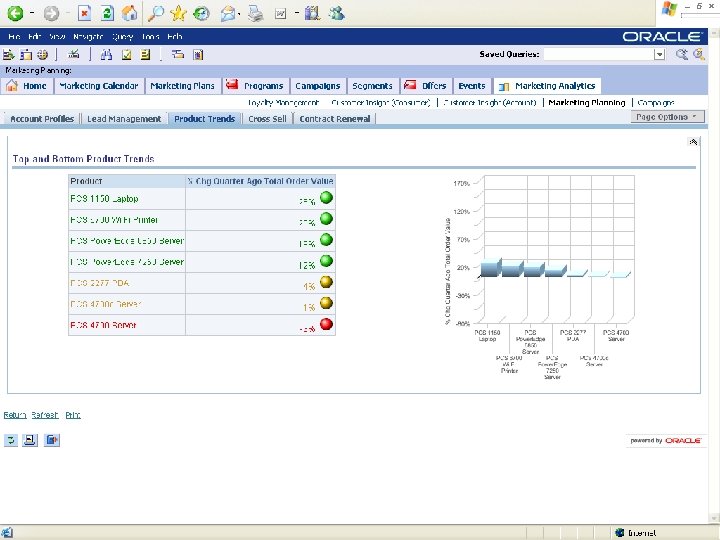720x540 pixels.
Task: Open the Programs tab
Action: [x=256, y=86]
